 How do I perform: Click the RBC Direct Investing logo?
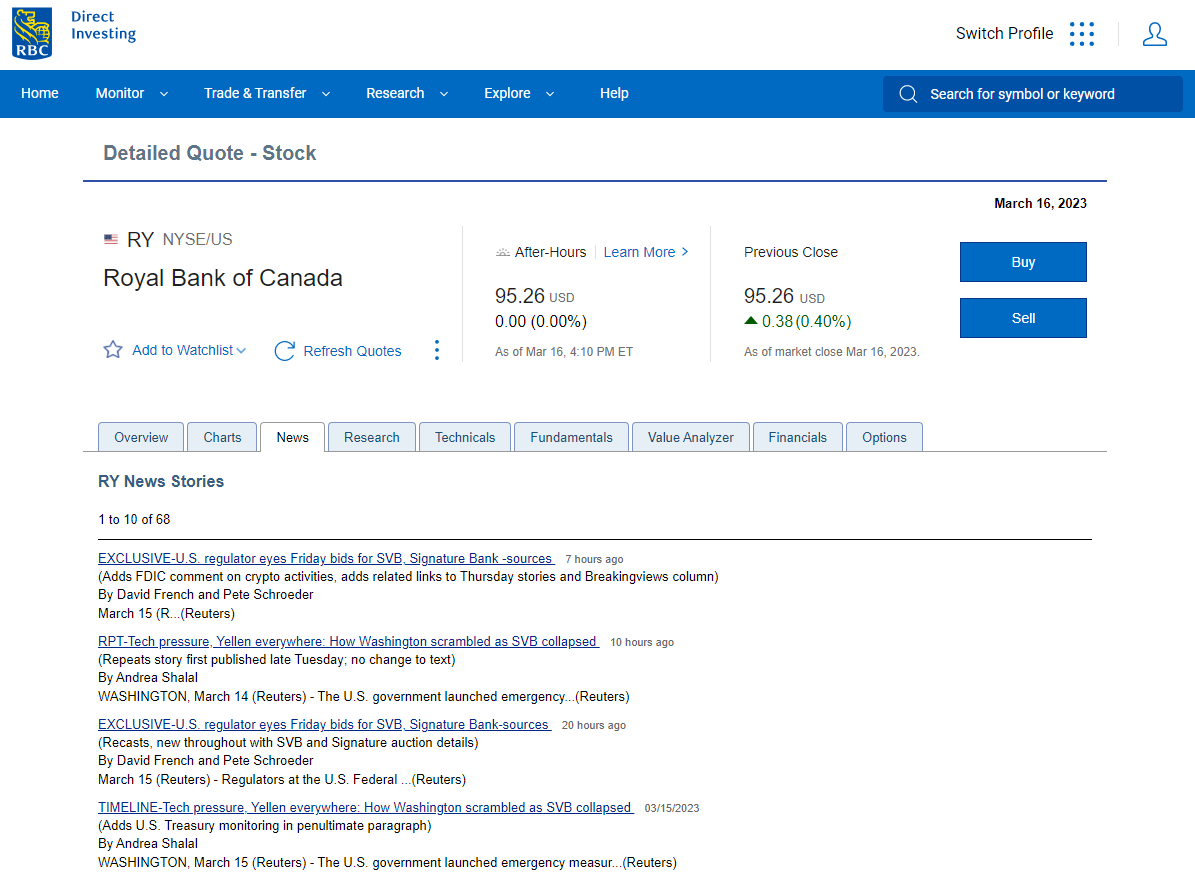pos(74,34)
